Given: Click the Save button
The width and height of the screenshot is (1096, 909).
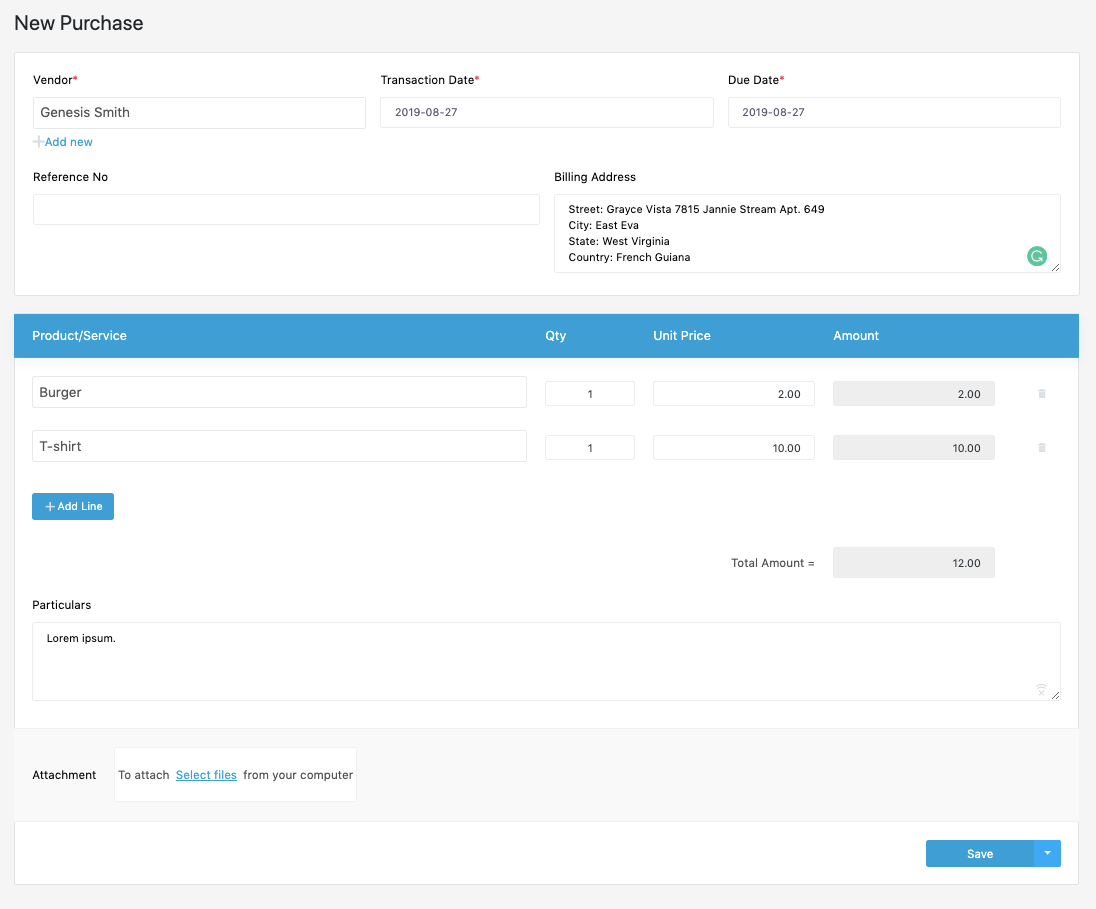Looking at the screenshot, I should click(977, 853).
